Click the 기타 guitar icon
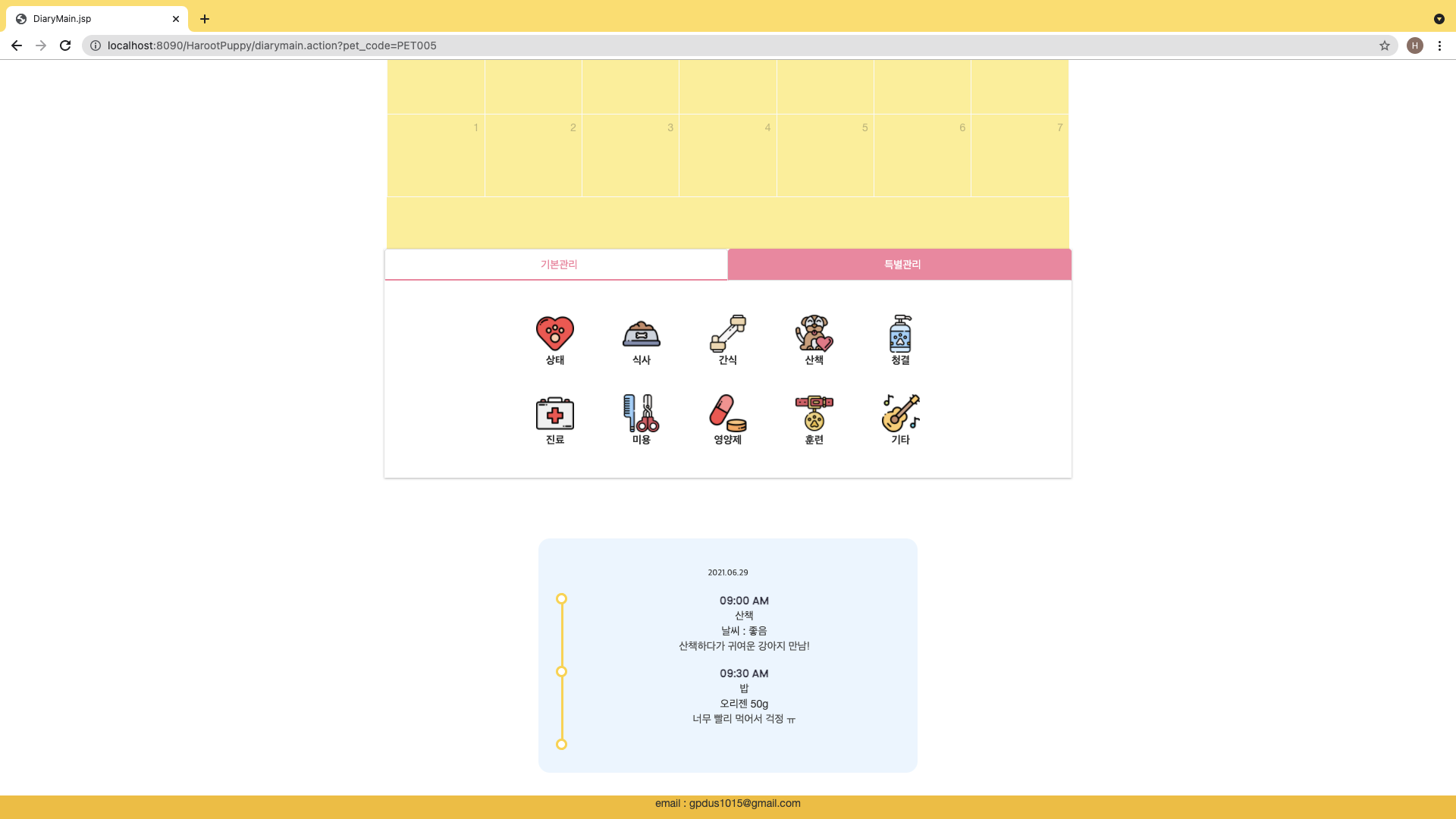 (900, 413)
